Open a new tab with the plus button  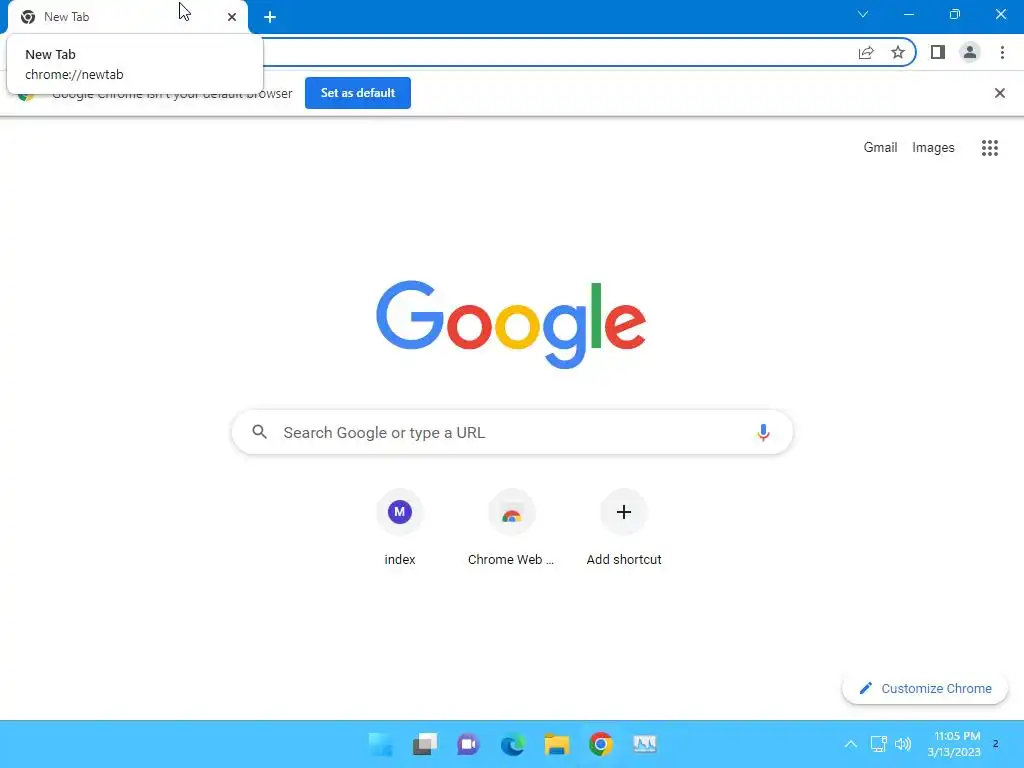click(x=270, y=17)
